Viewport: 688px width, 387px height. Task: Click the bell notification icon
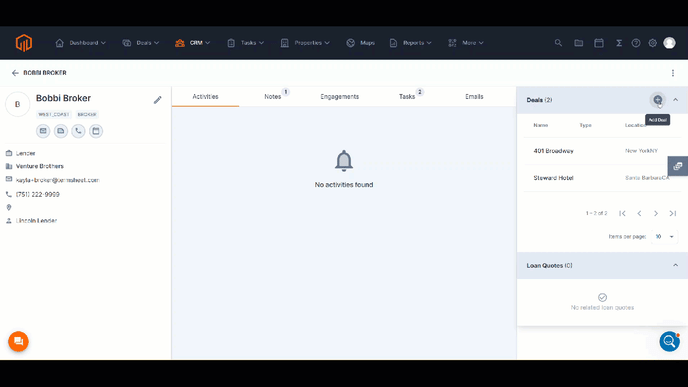344,161
